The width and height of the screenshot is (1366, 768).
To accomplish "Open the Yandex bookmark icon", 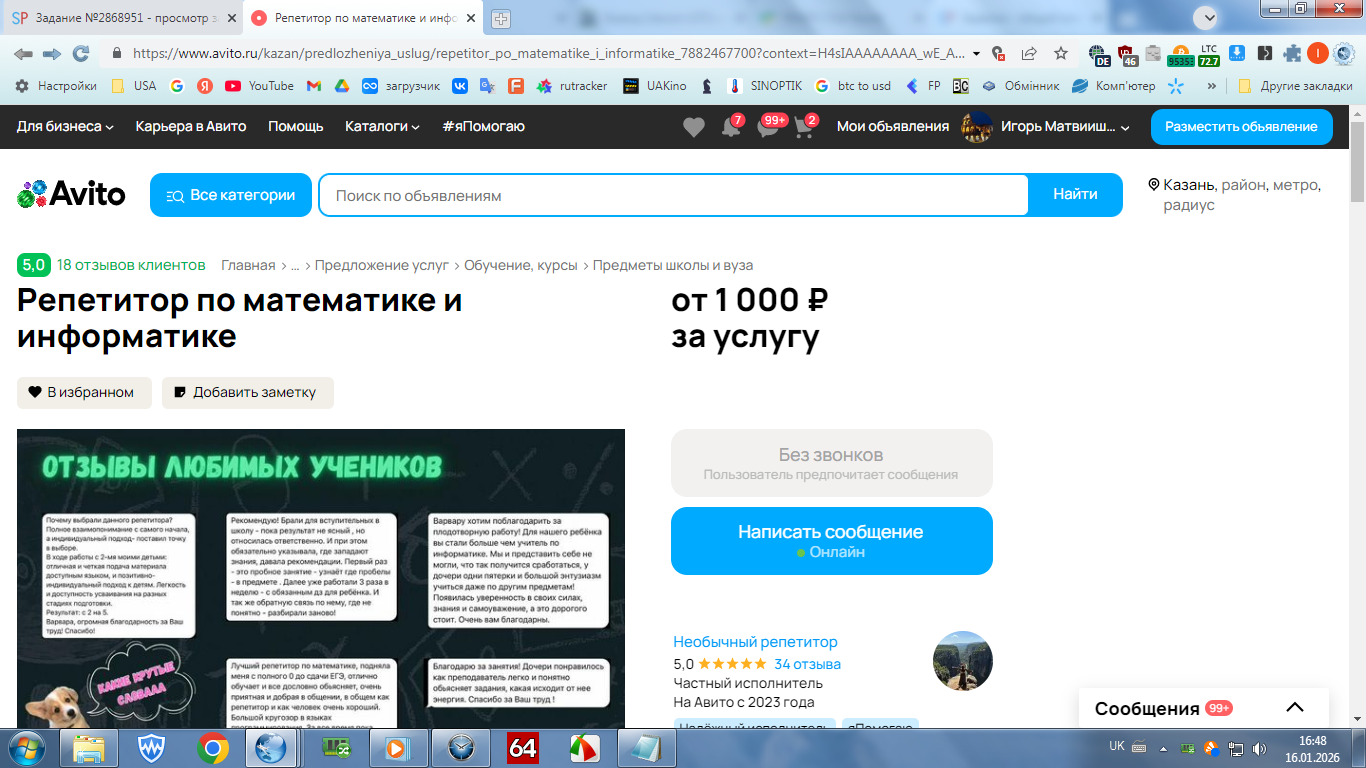I will click(x=204, y=86).
